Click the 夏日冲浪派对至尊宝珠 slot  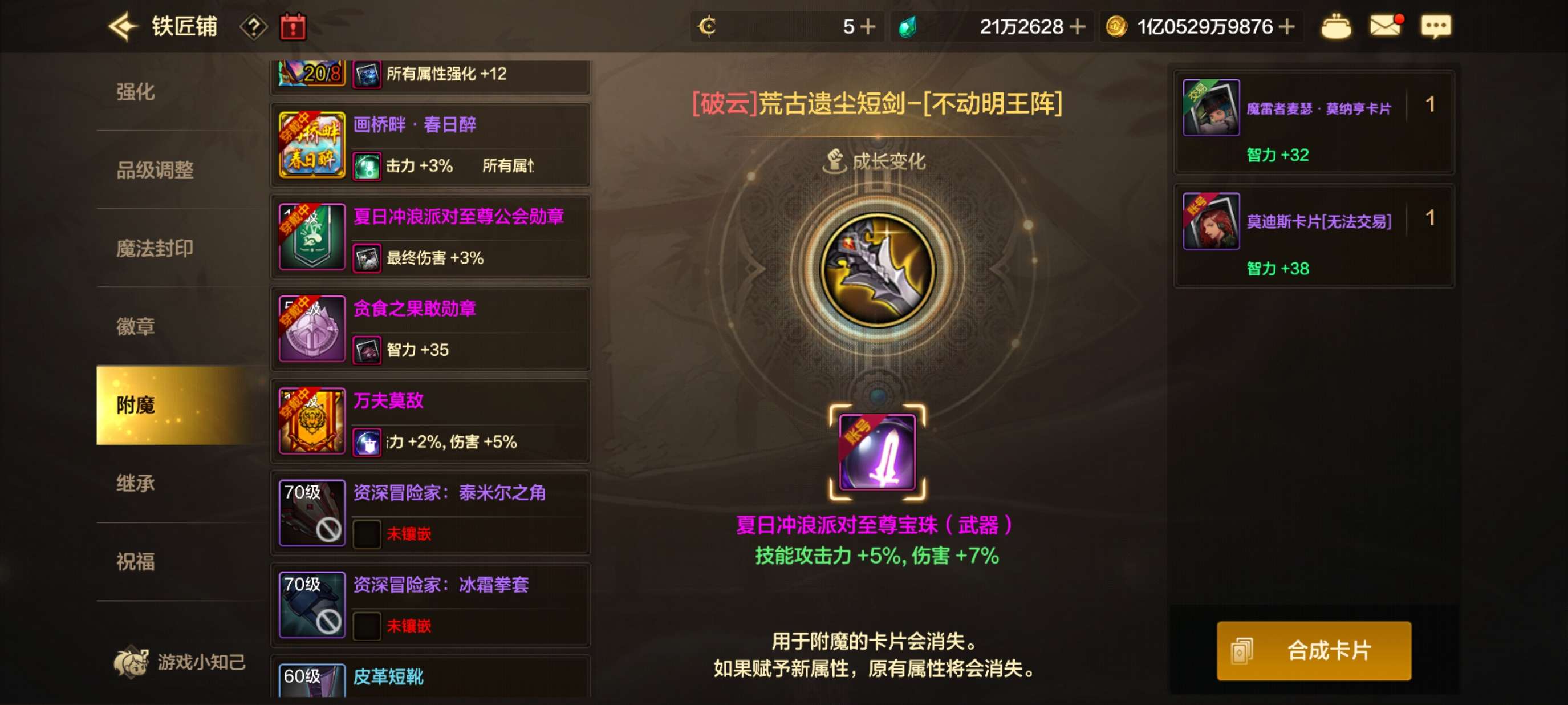coord(877,452)
